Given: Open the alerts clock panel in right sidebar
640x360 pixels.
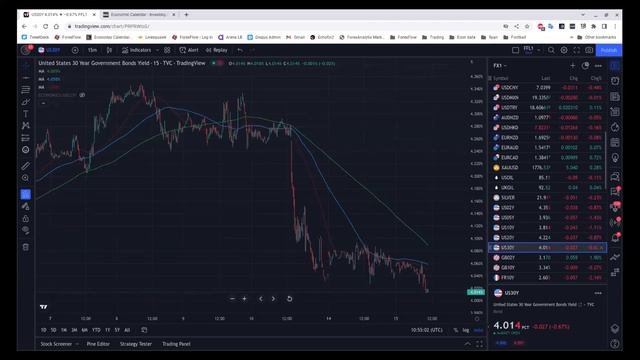Looking at the screenshot, I should tap(615, 81).
